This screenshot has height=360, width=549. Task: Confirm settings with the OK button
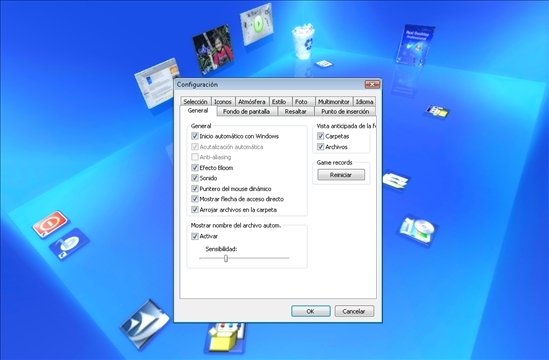point(311,311)
